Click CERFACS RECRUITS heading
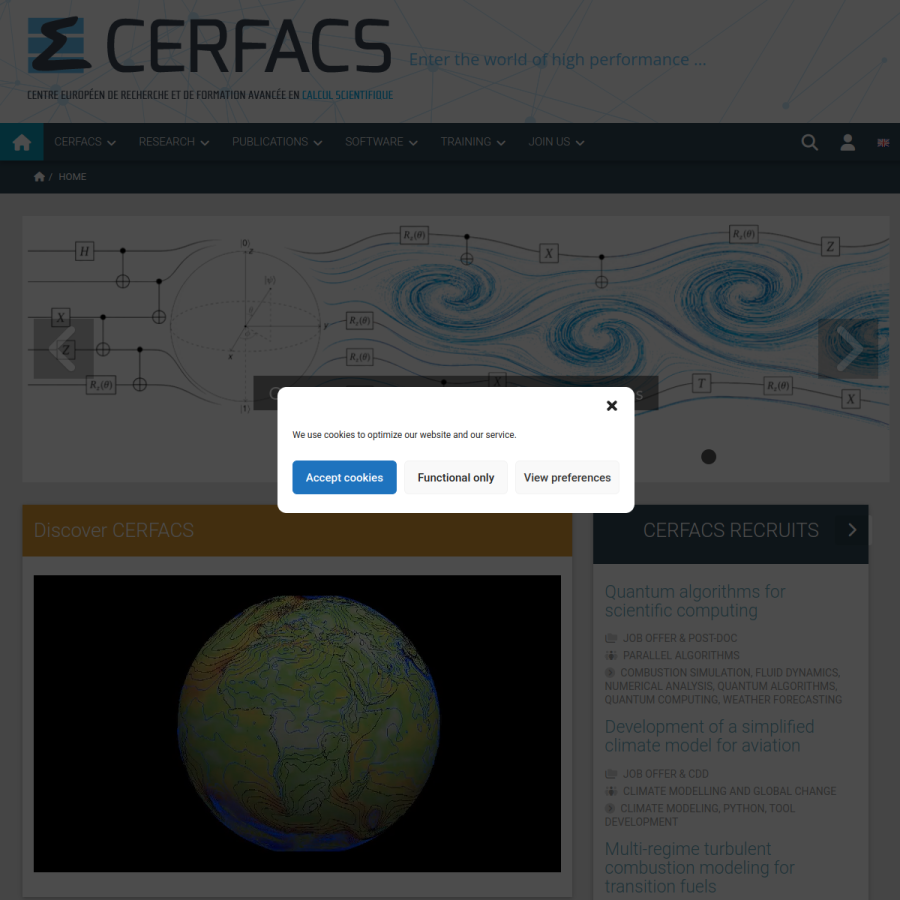Image resolution: width=900 pixels, height=900 pixels. pos(731,530)
